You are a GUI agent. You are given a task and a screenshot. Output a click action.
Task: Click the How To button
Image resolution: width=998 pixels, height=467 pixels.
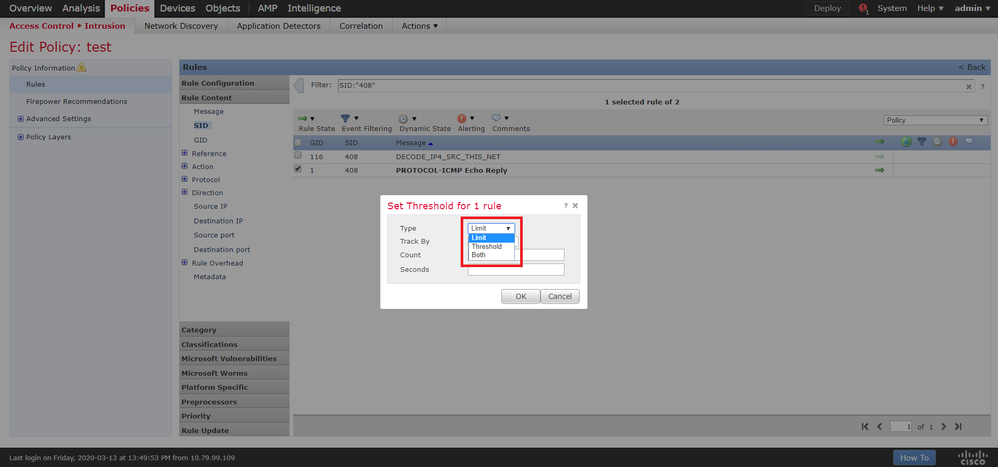[914, 457]
